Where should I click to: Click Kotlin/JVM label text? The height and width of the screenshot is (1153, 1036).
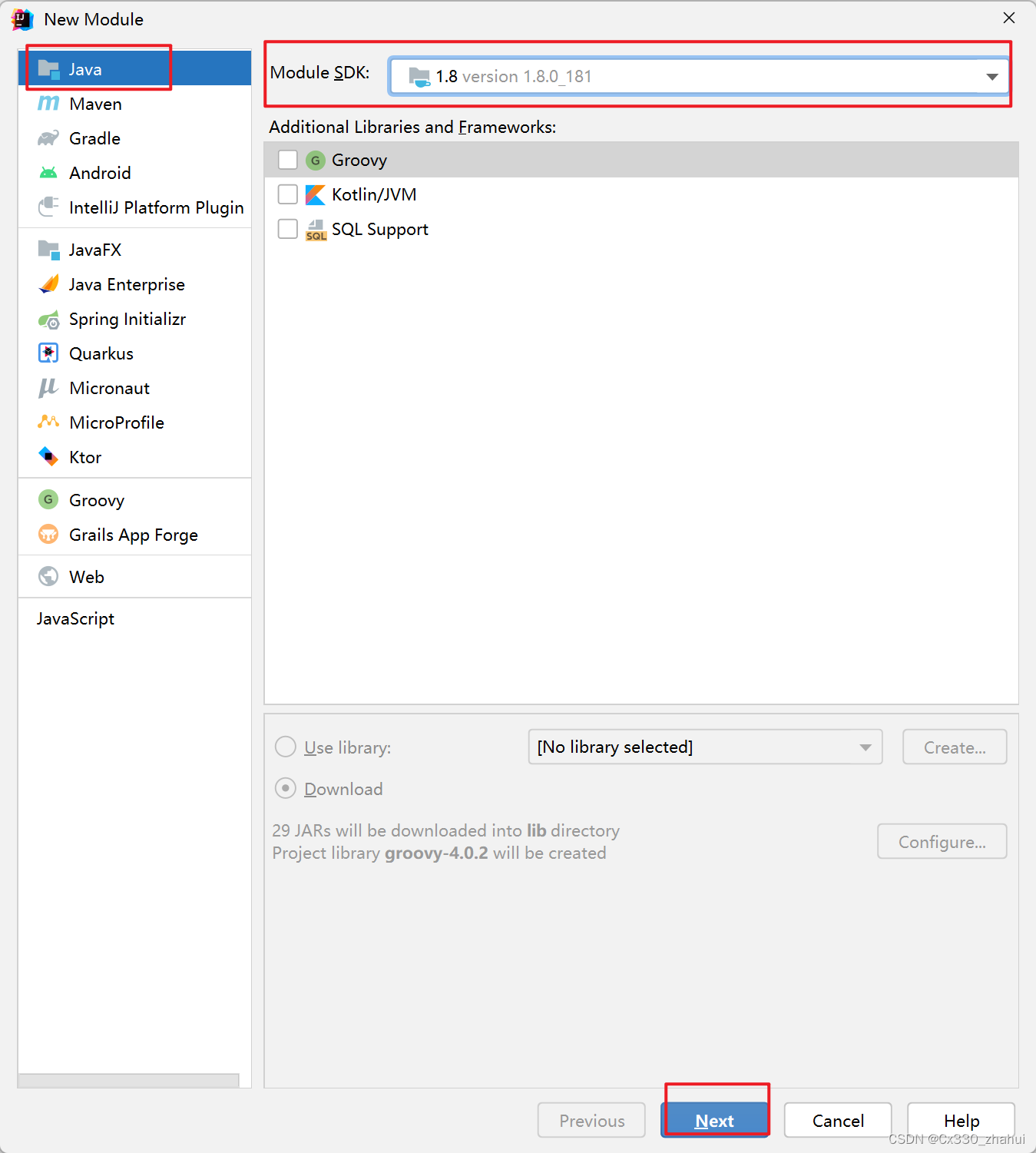tap(374, 194)
